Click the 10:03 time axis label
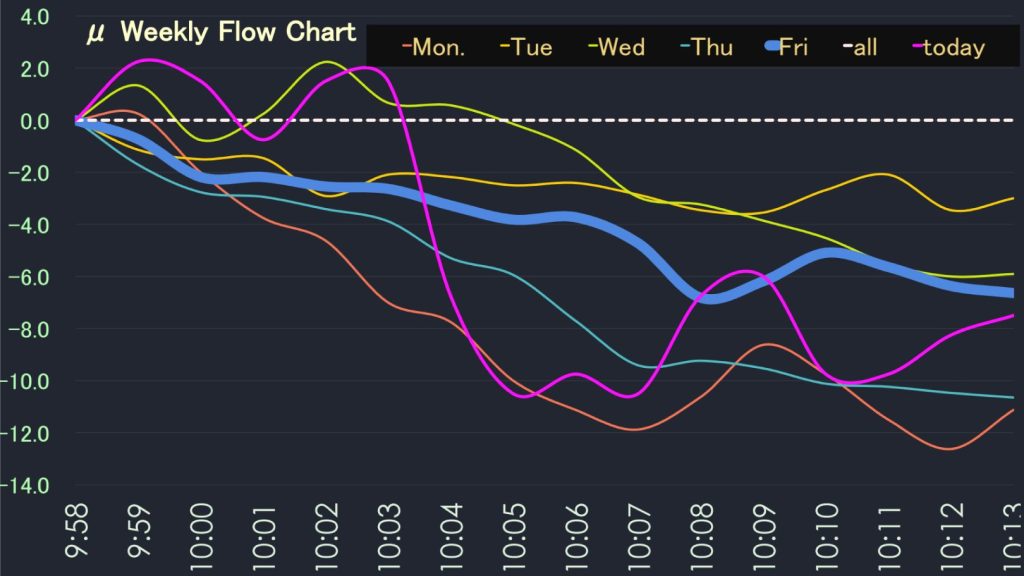Image resolution: width=1024 pixels, height=576 pixels. (x=390, y=536)
